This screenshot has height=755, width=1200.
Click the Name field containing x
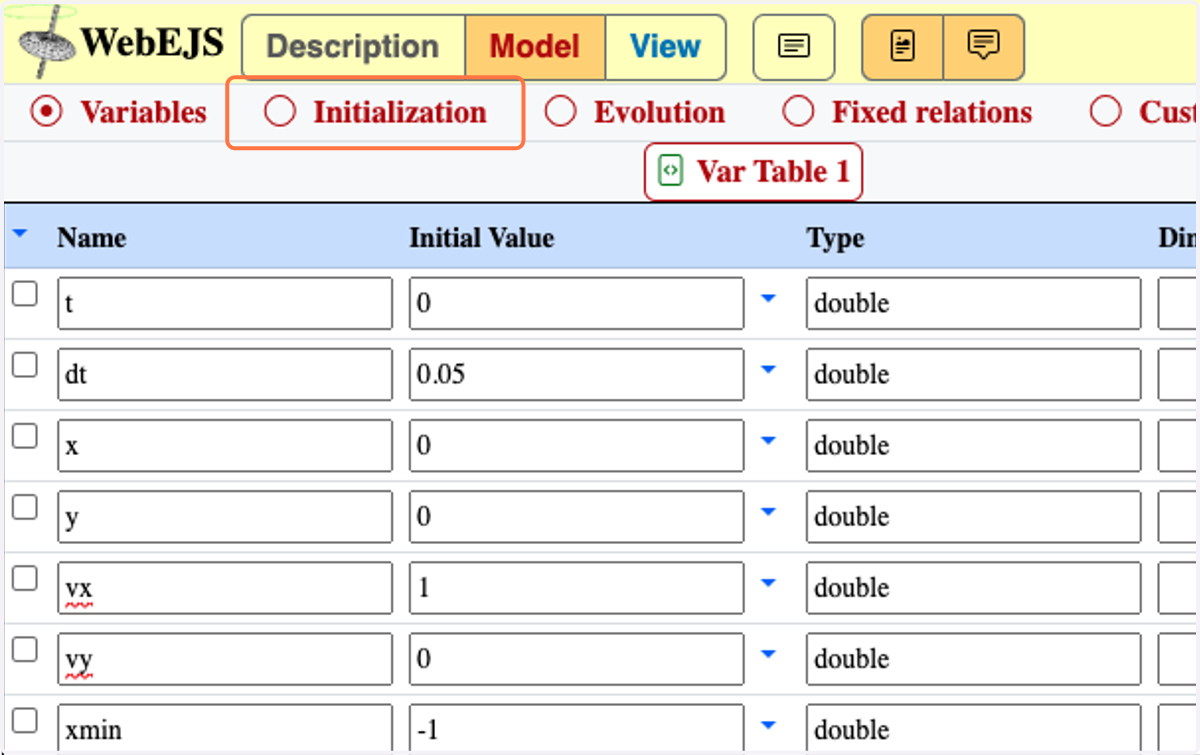point(225,445)
